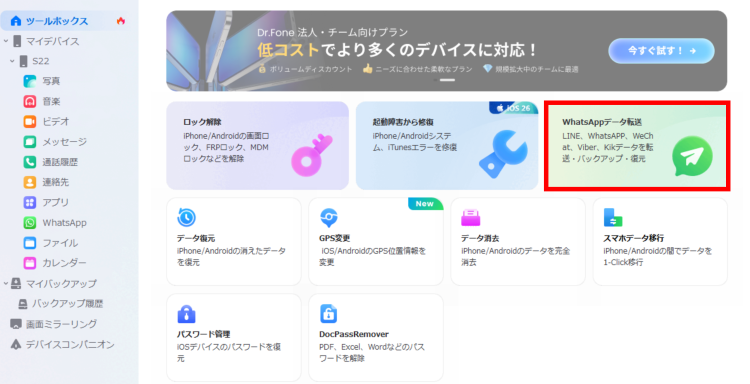
Task: Click the データ復元 clock icon
Action: tap(186, 218)
